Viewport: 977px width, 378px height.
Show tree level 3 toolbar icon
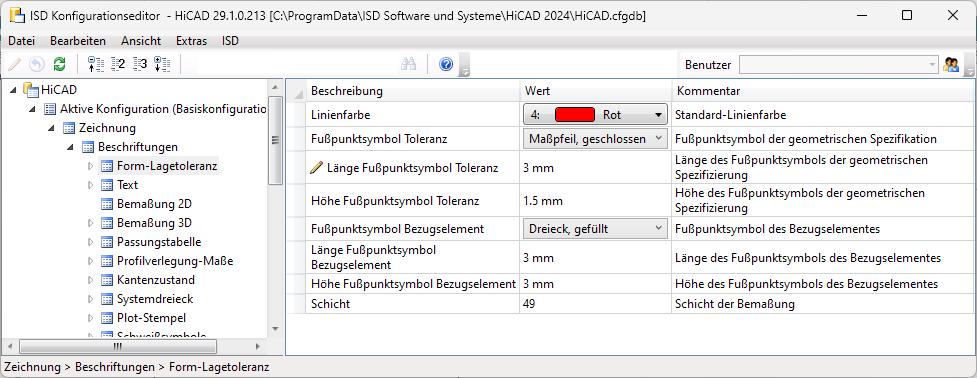(140, 64)
